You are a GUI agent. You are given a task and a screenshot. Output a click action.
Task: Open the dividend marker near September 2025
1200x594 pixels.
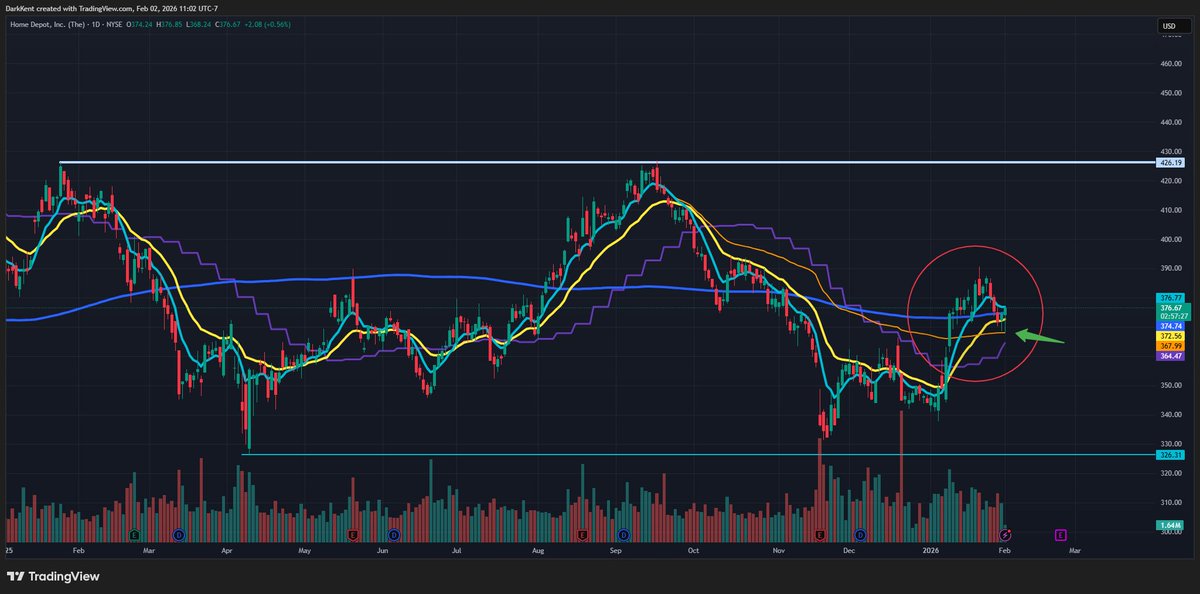tap(623, 535)
